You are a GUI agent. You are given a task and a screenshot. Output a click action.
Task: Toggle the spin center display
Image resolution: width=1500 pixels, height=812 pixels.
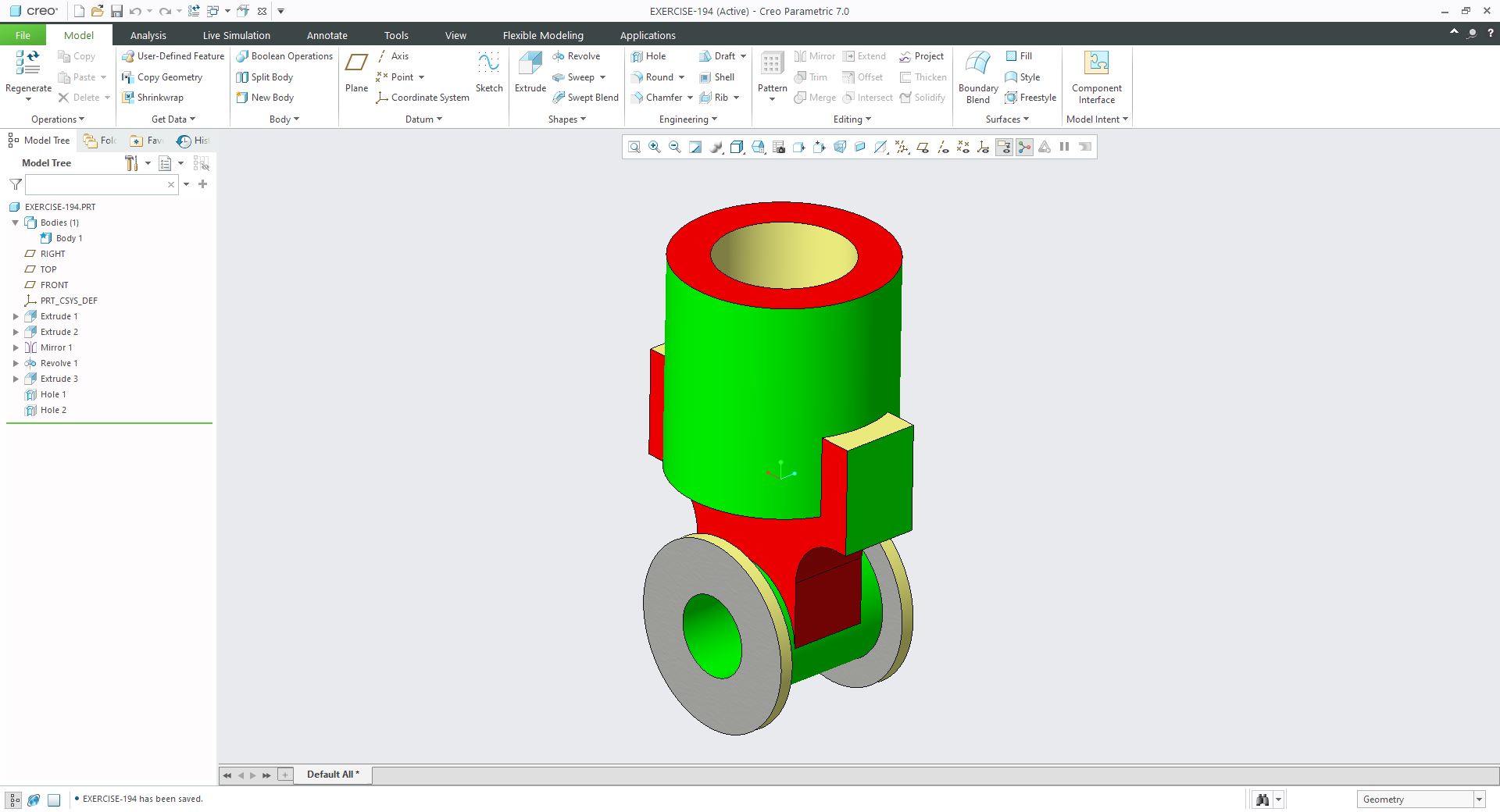click(x=1024, y=147)
